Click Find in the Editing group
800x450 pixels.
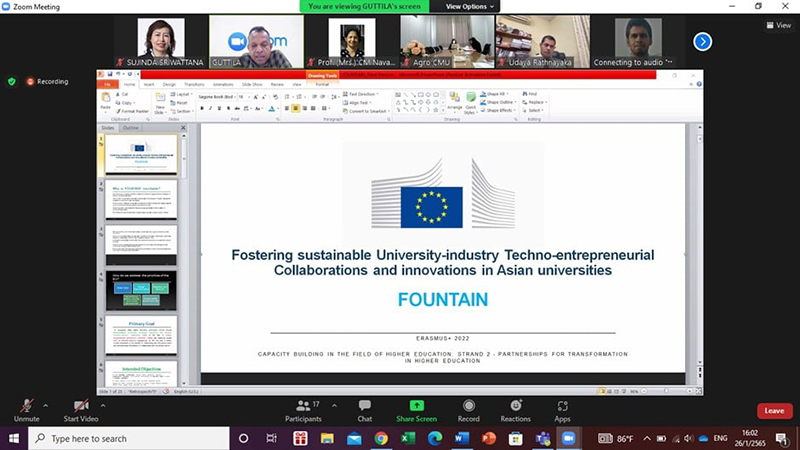pyautogui.click(x=530, y=94)
